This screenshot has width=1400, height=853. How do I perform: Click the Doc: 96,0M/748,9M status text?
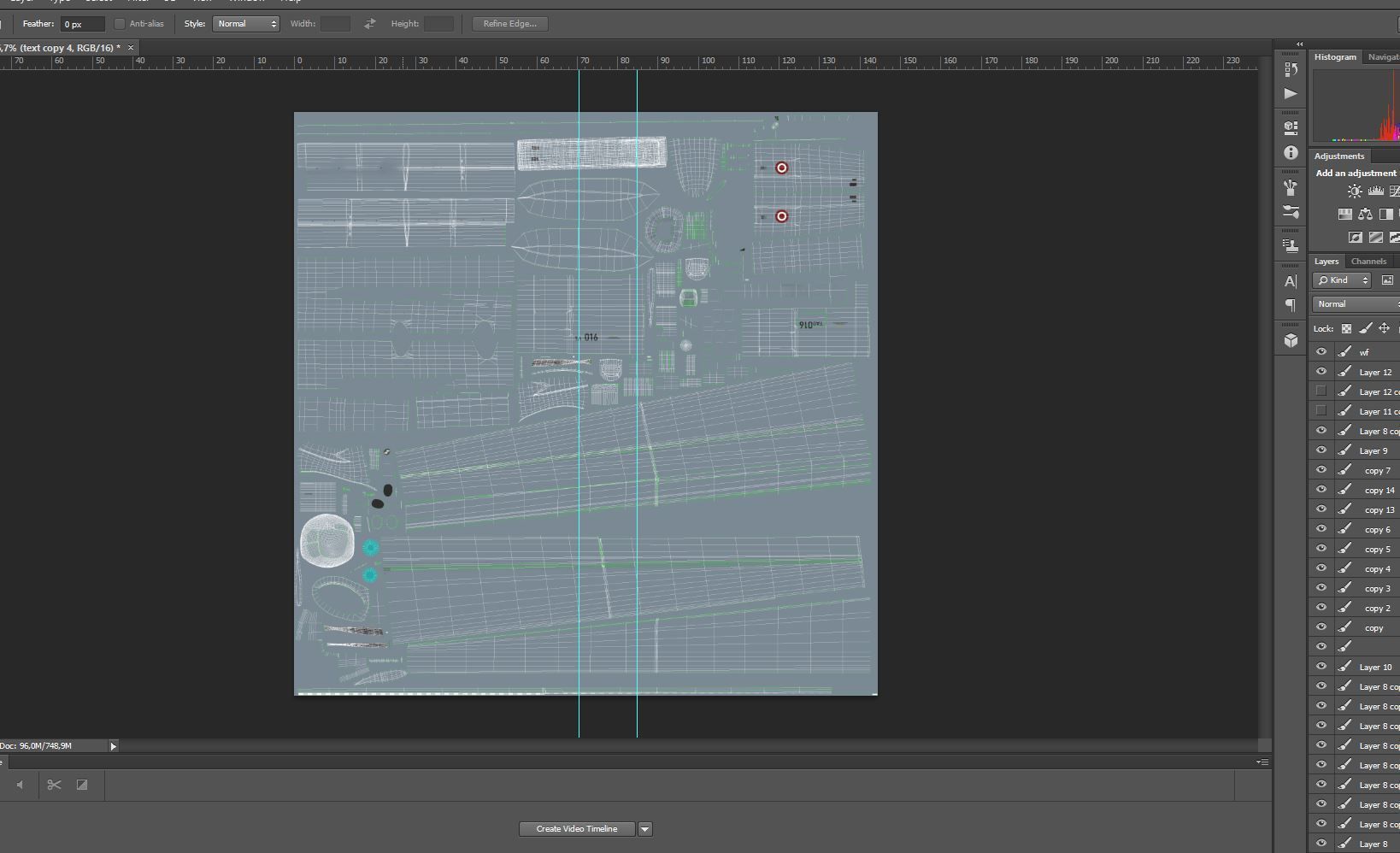click(36, 746)
